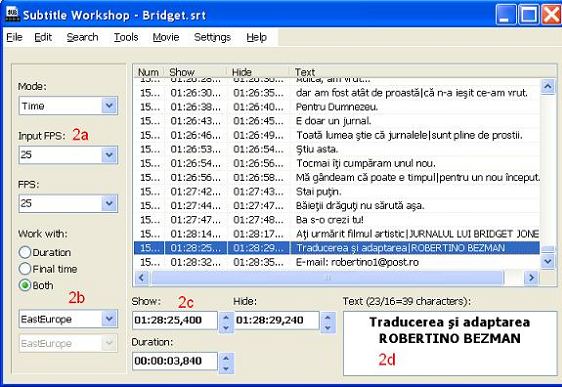Click the horizontal scrollbar thumb in list
The image size is (562, 387).
327,277
